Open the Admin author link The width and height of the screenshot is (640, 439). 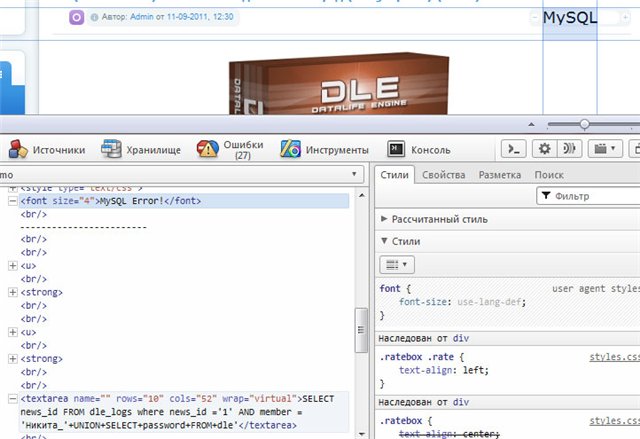[x=142, y=17]
